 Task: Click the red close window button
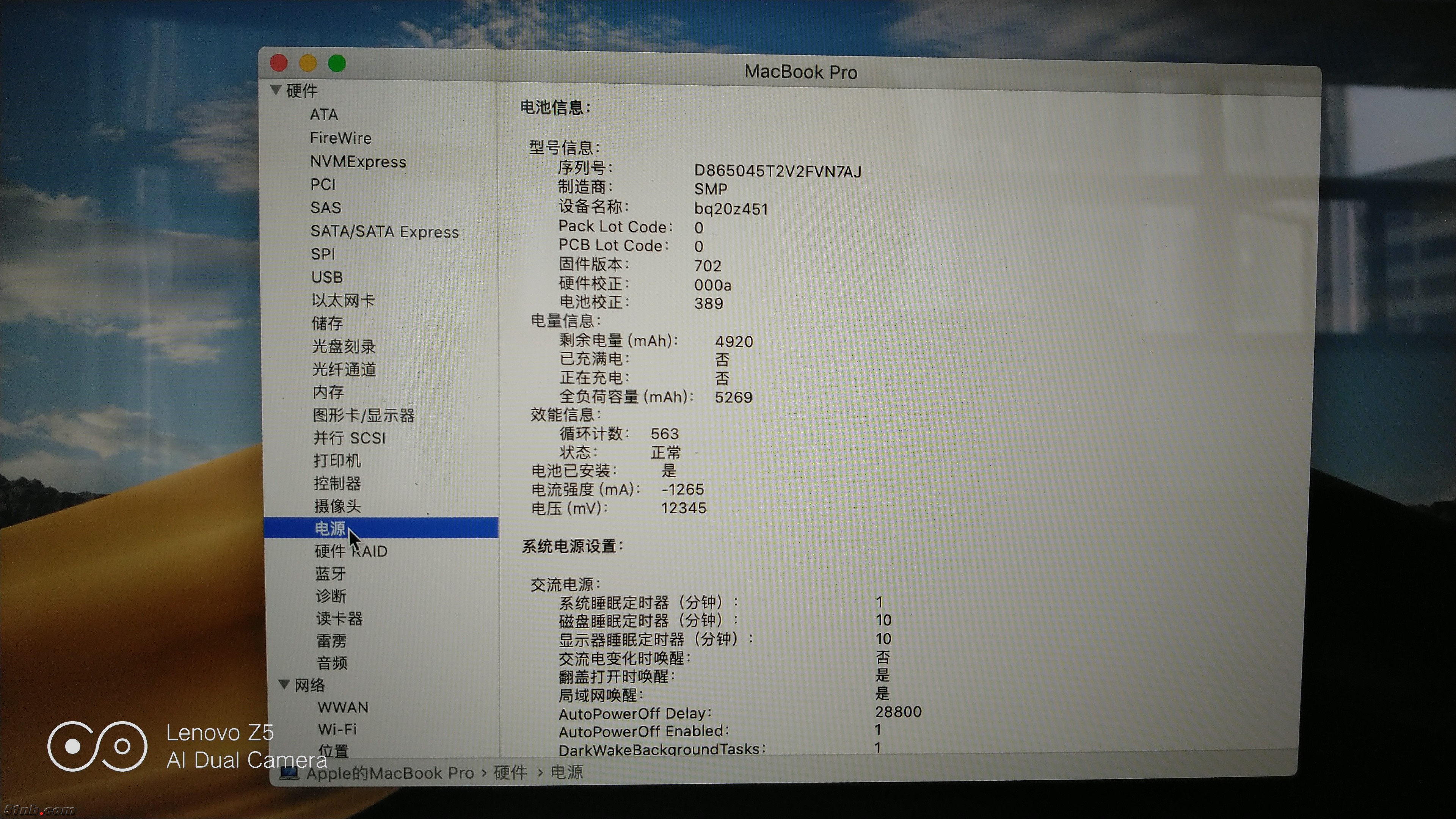pyautogui.click(x=279, y=63)
